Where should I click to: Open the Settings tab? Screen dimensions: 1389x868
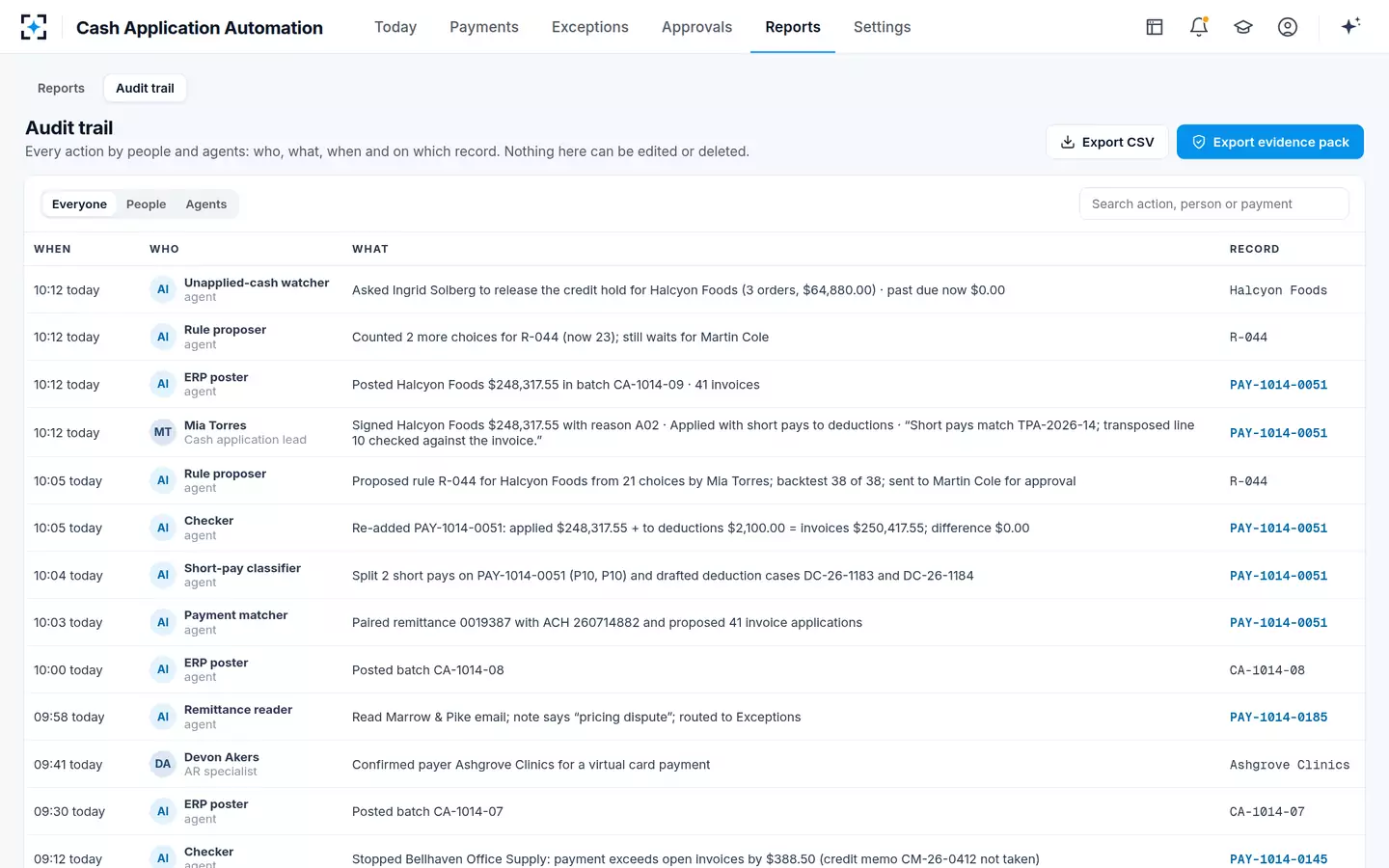click(882, 27)
